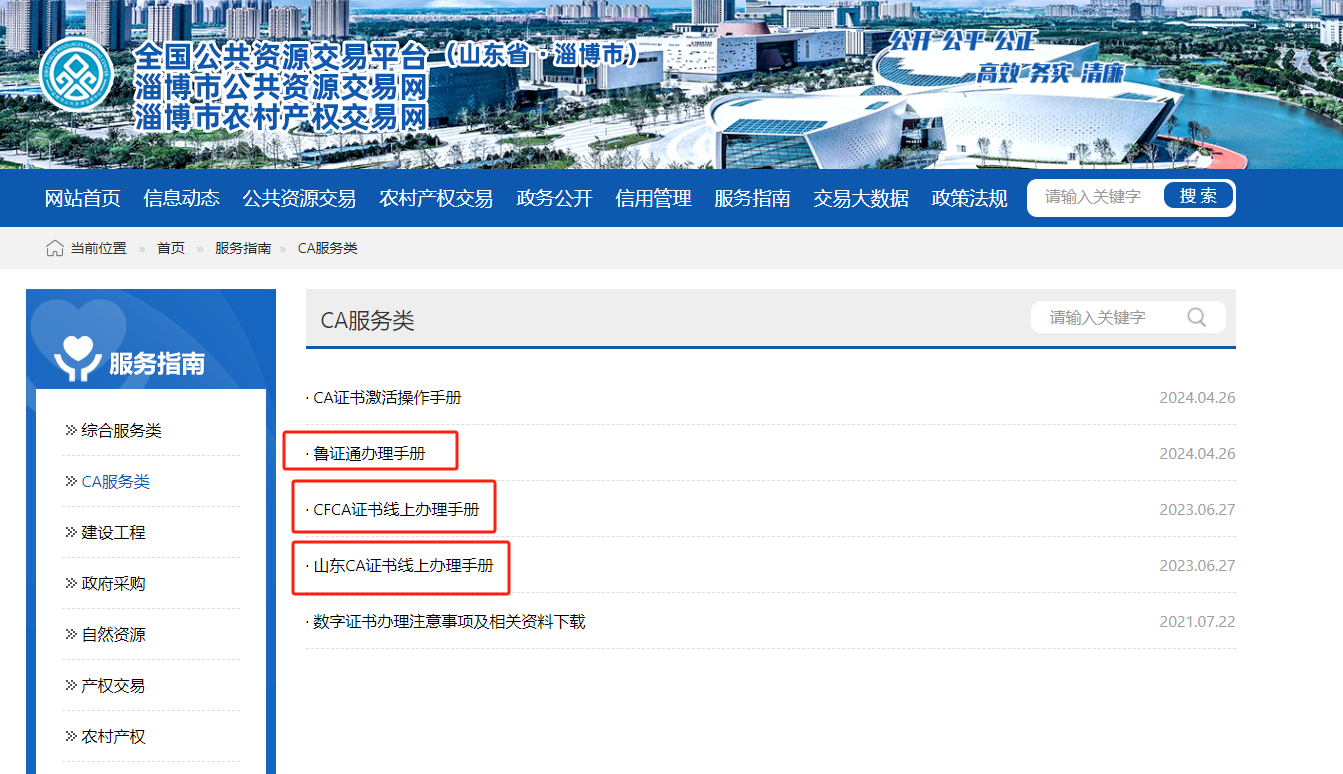Open the CFCA证书线上办理手册 link
This screenshot has height=774, width=1343.
click(x=396, y=509)
